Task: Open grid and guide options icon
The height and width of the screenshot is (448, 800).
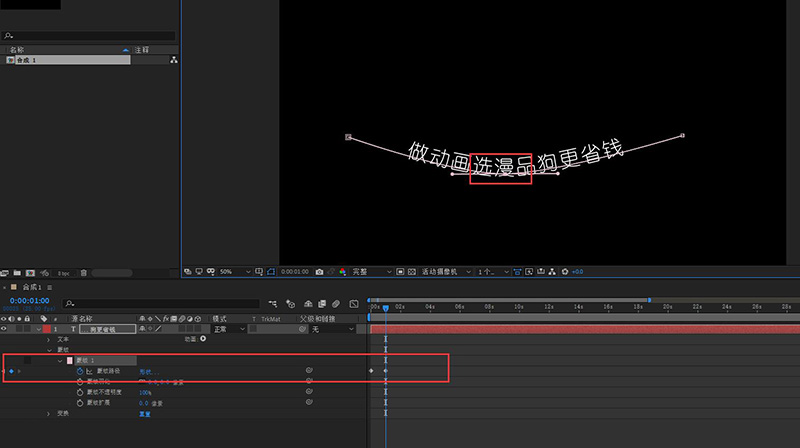Action: click(x=259, y=272)
